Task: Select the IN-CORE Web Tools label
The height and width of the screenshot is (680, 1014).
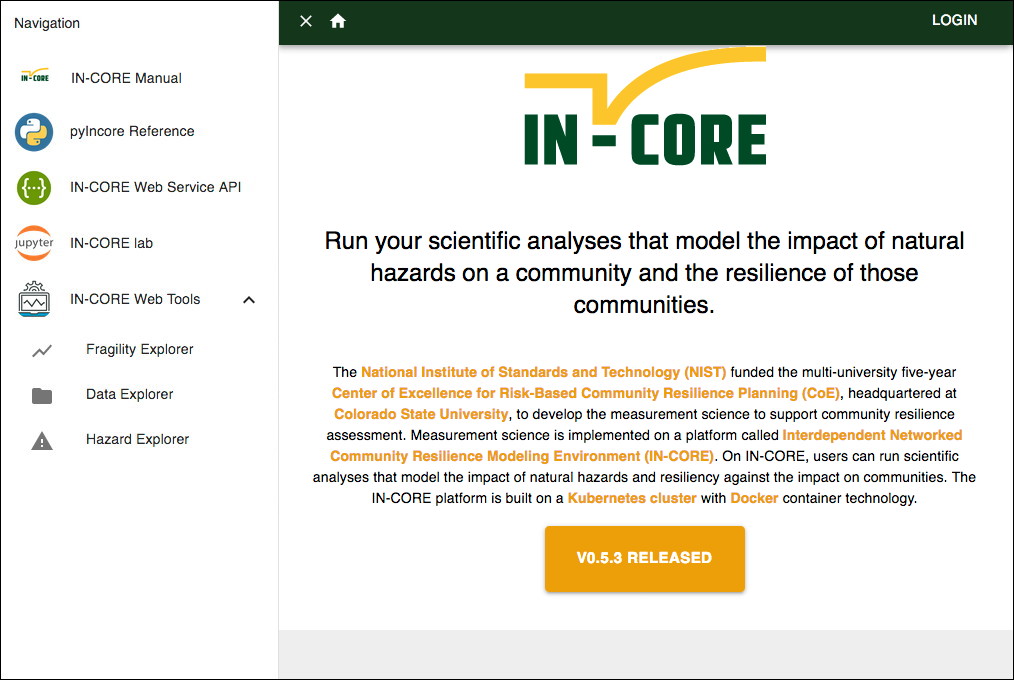Action: coord(135,299)
